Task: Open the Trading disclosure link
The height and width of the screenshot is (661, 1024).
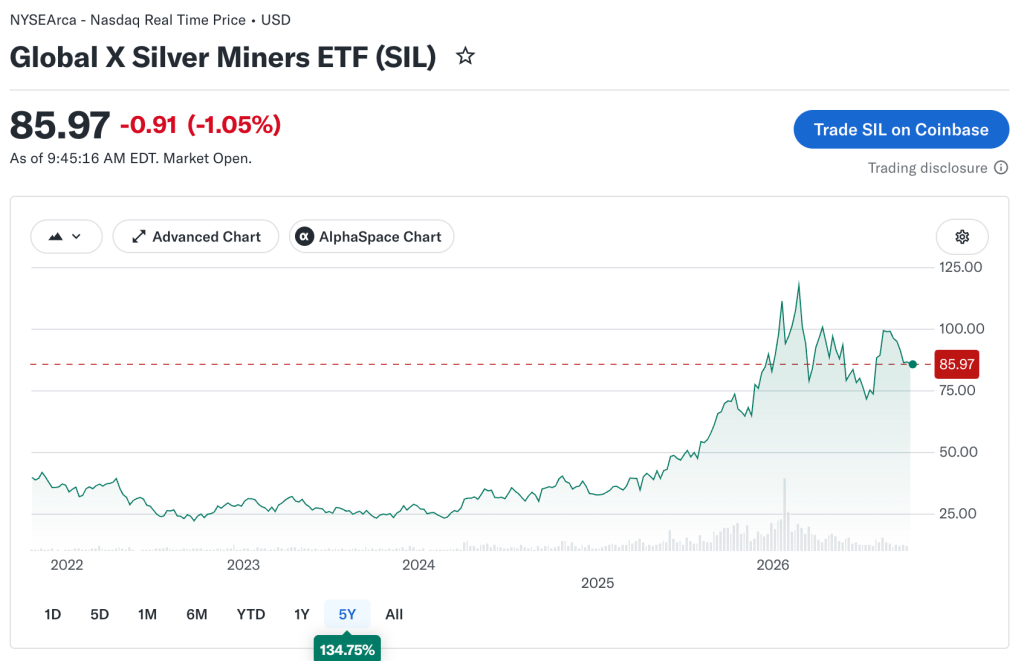Action: (927, 168)
